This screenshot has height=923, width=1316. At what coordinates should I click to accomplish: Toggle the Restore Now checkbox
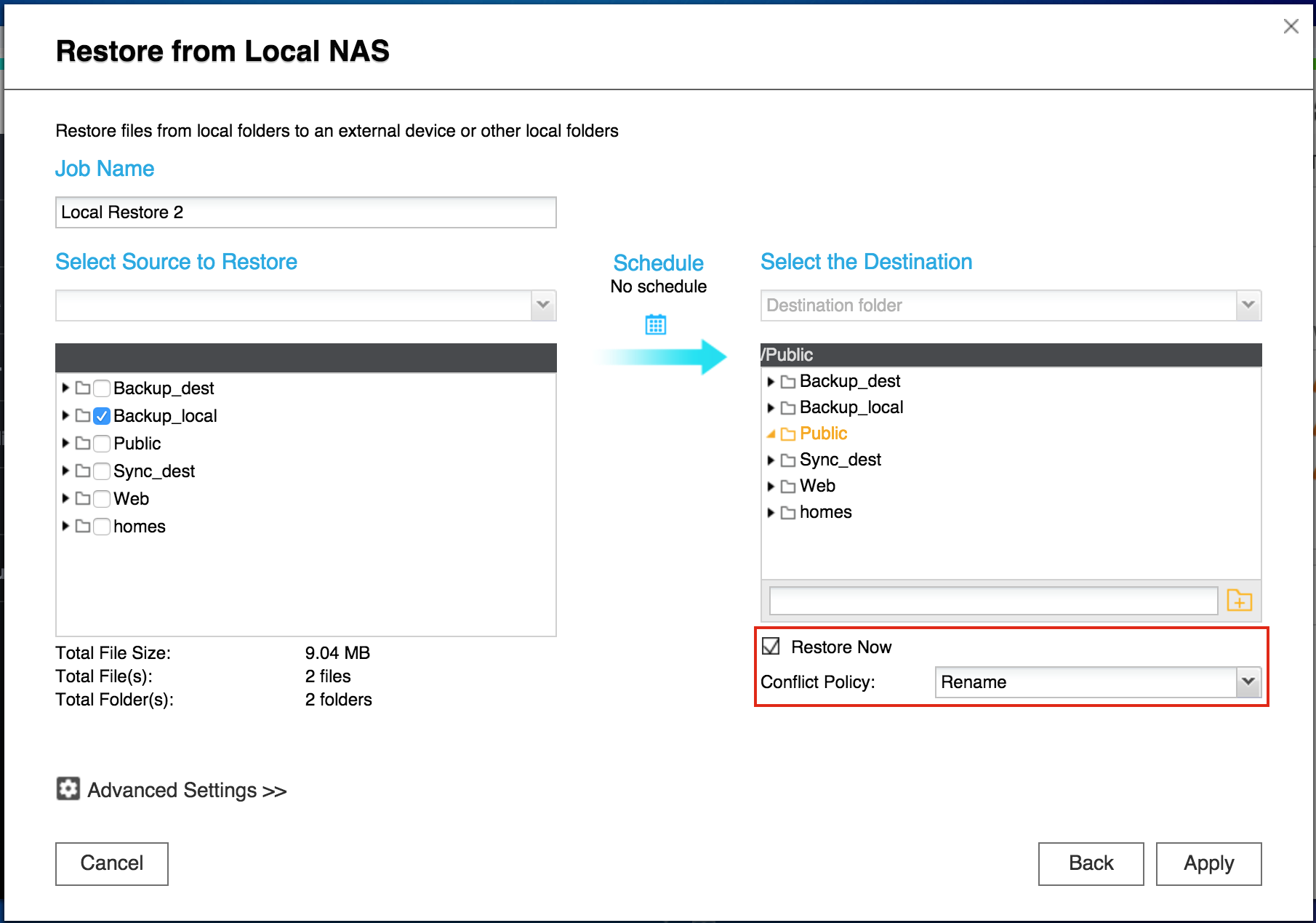coord(771,646)
